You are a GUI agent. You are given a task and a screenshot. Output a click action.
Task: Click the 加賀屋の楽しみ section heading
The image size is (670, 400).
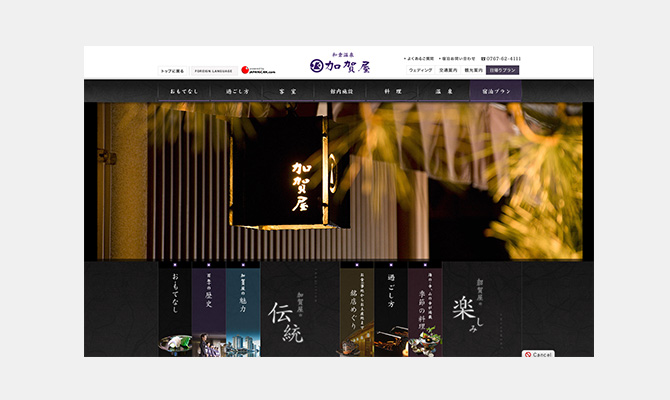(x=468, y=305)
